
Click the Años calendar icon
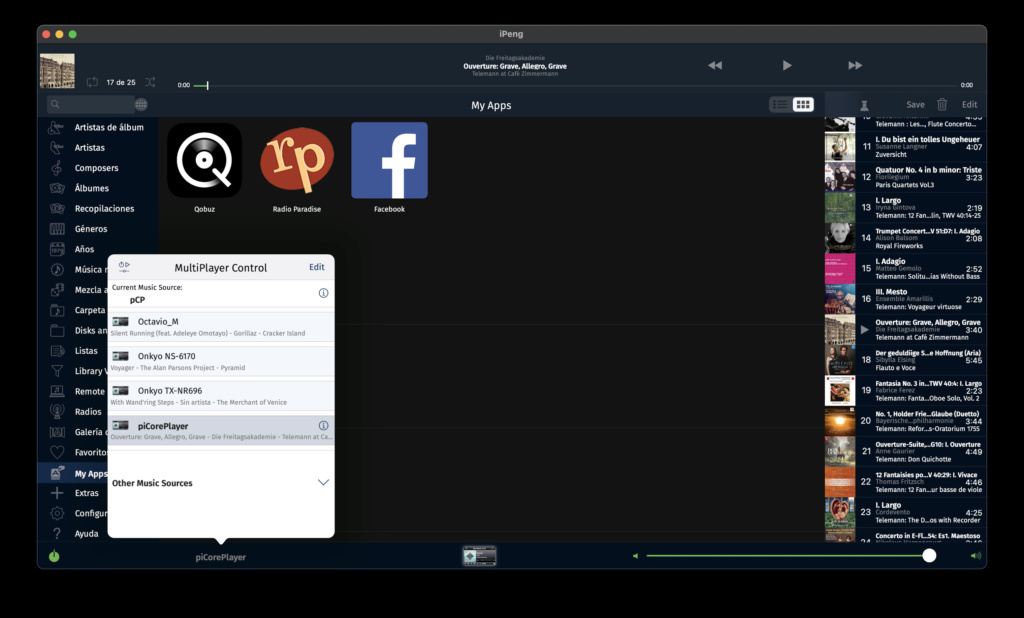click(x=57, y=249)
